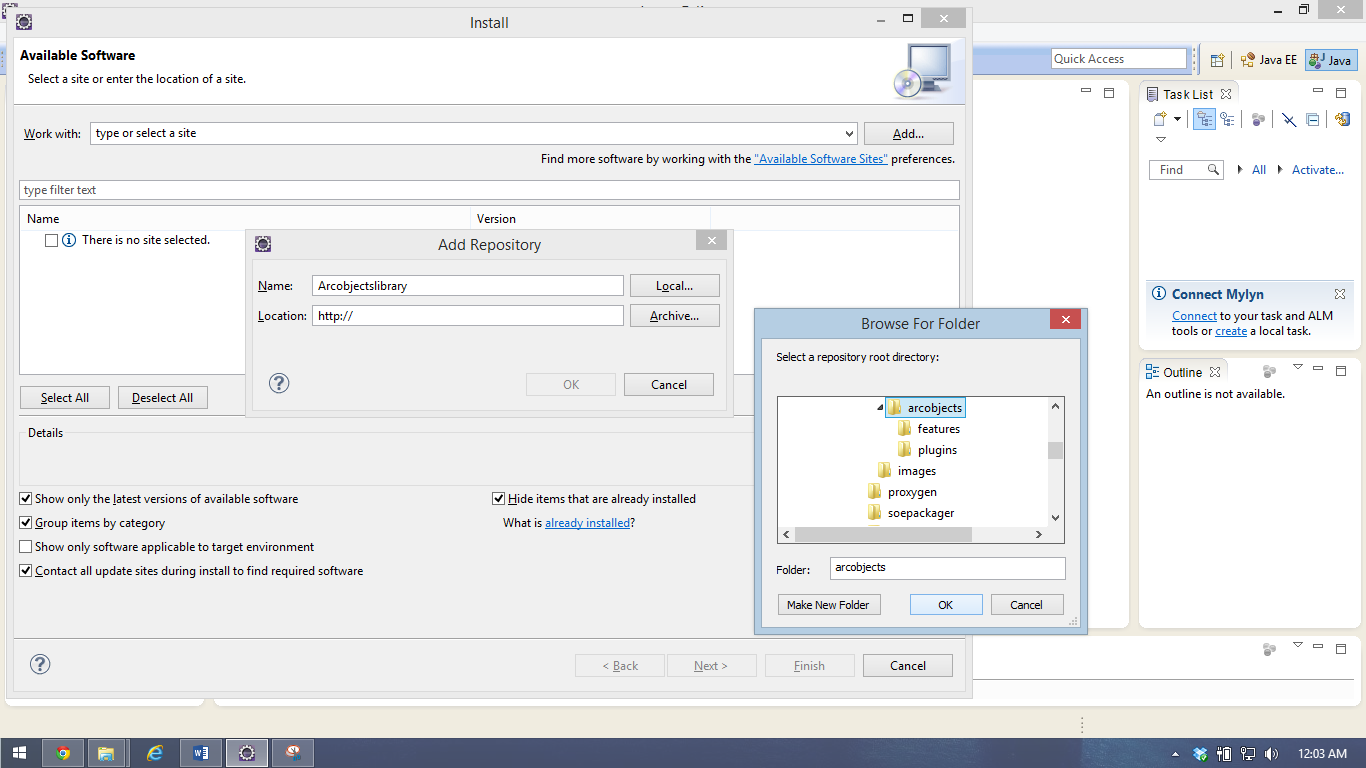Expand the New Task dropdown arrow
1366x768 pixels.
(x=1177, y=118)
